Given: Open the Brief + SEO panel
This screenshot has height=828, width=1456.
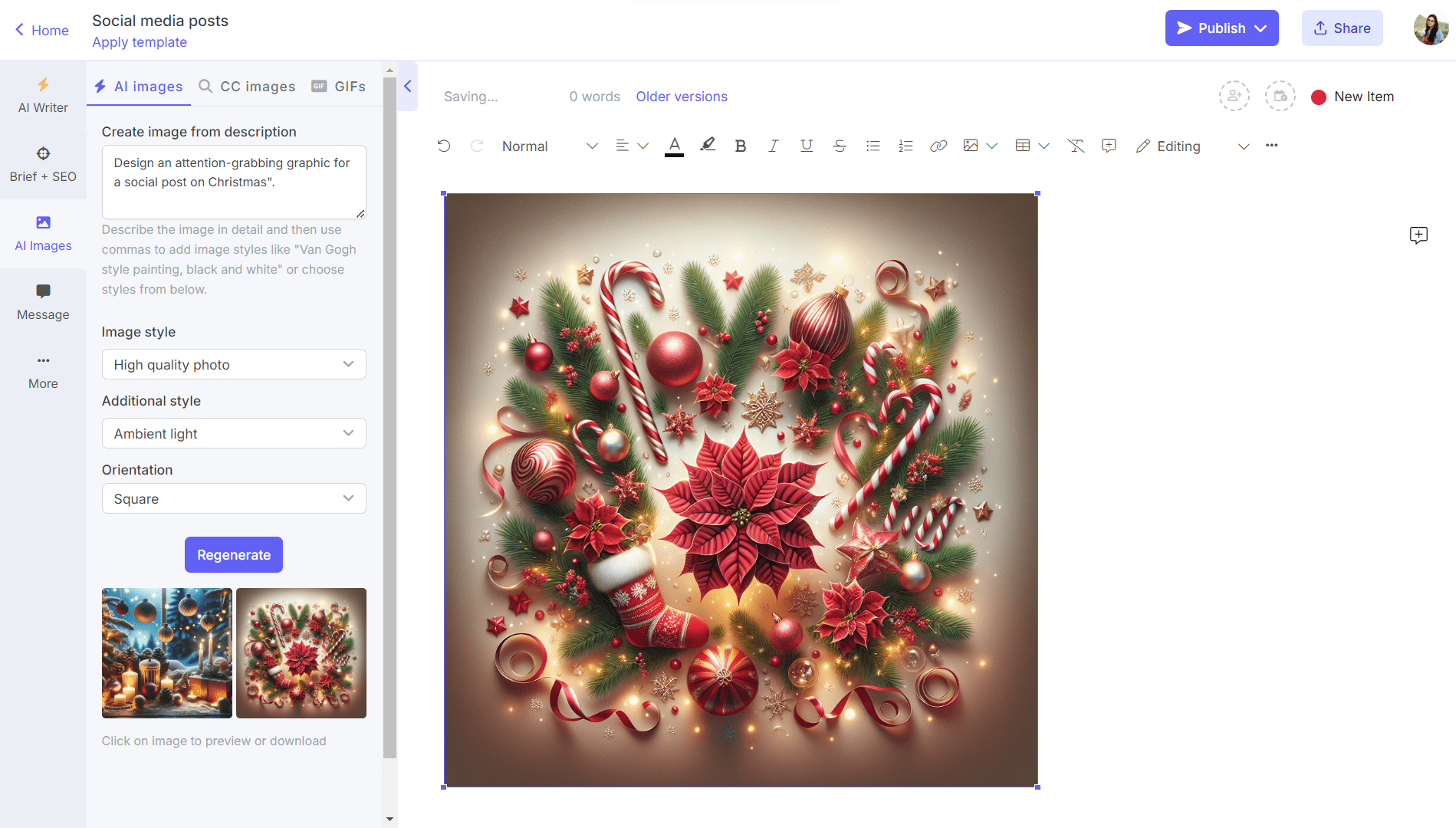Looking at the screenshot, I should (x=43, y=163).
